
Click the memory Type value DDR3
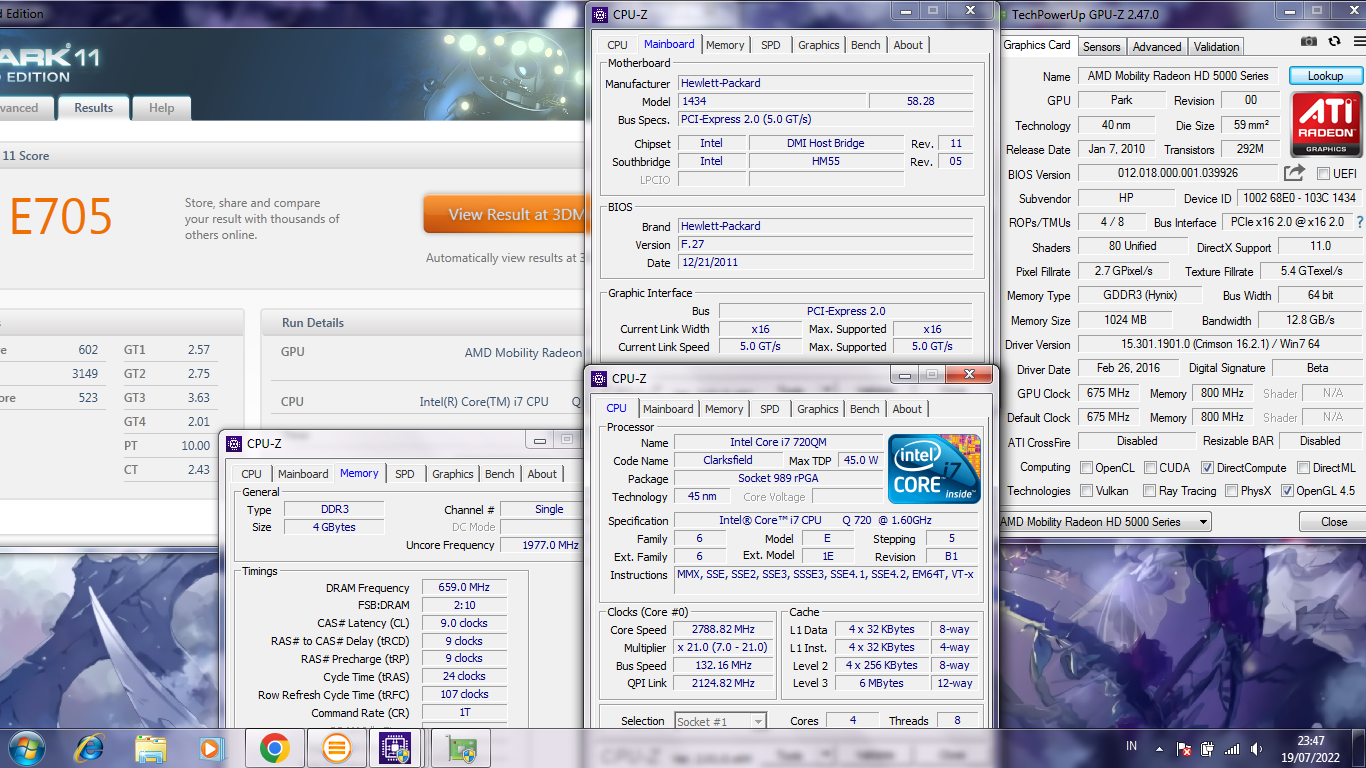coord(334,509)
